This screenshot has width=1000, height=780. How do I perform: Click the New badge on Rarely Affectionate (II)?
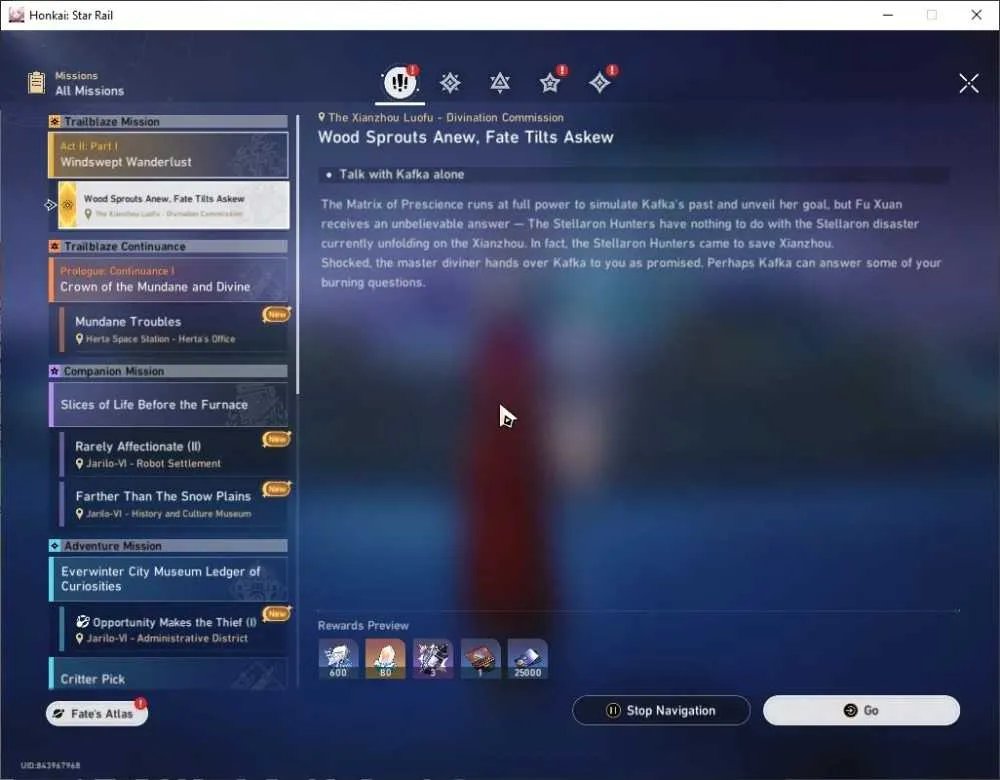[x=277, y=439]
